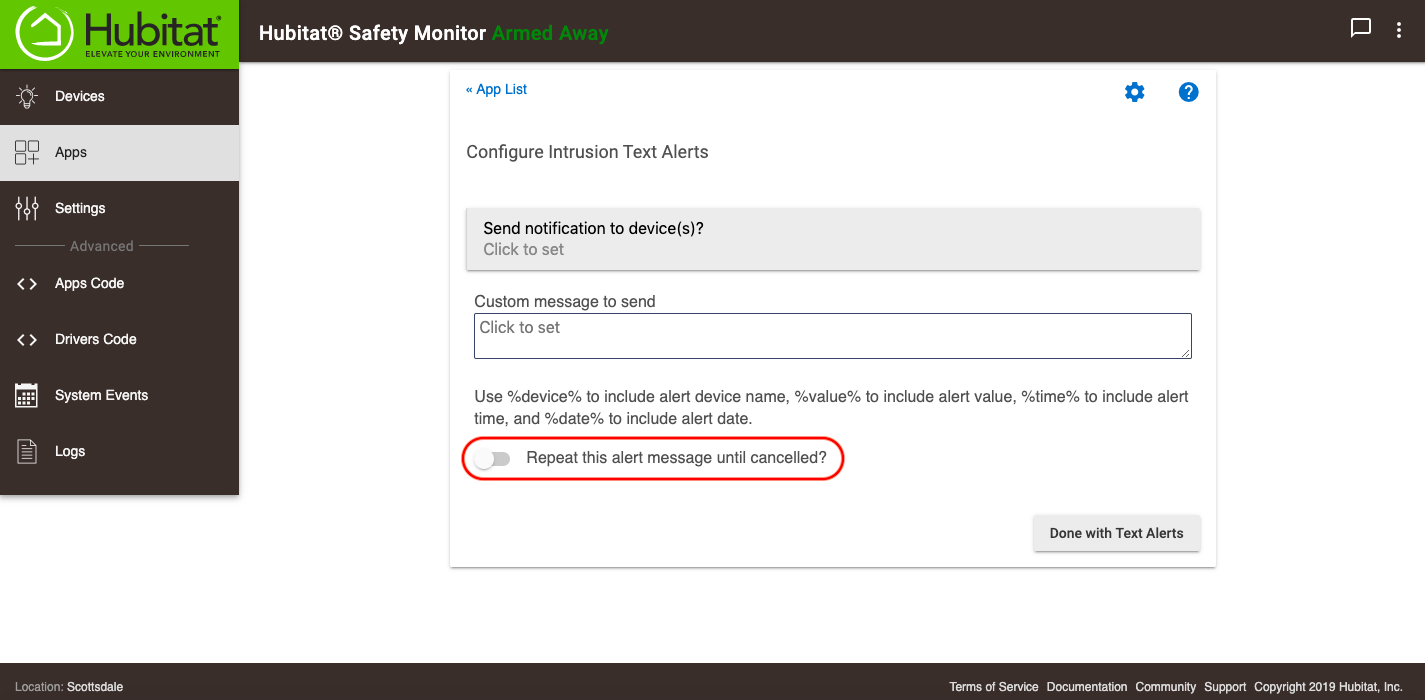Image resolution: width=1425 pixels, height=700 pixels.
Task: Click the Apps Code brackets icon
Action: click(27, 284)
